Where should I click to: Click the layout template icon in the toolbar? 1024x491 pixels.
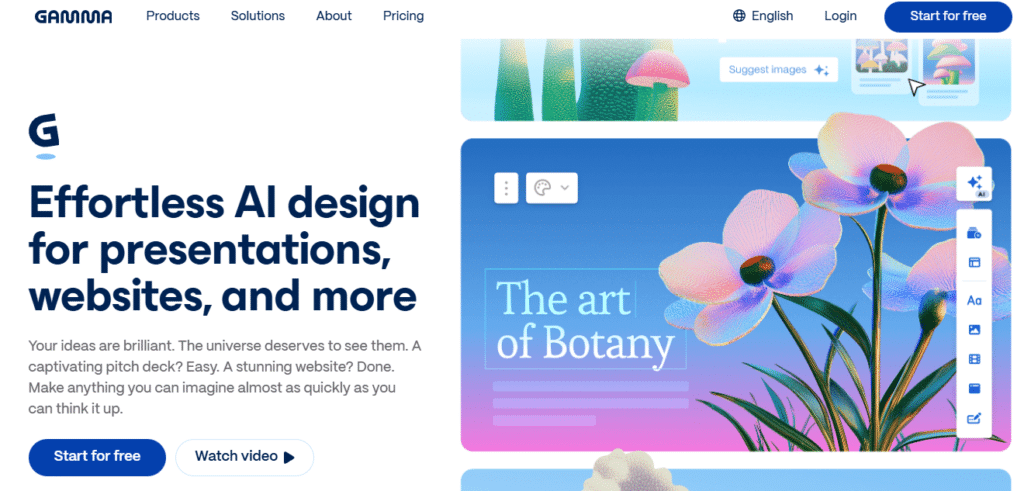click(x=974, y=262)
